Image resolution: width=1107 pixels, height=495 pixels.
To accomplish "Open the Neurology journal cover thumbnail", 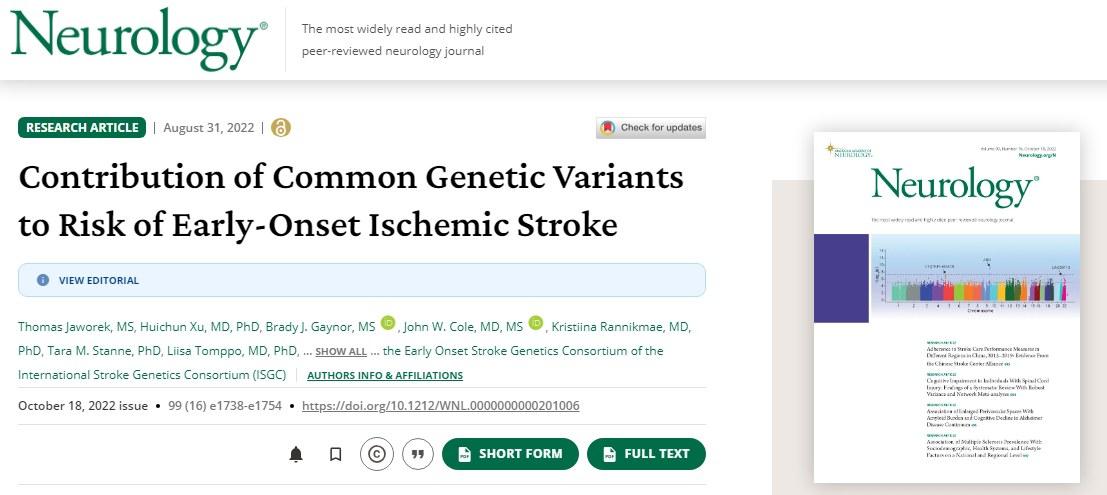I will 946,307.
